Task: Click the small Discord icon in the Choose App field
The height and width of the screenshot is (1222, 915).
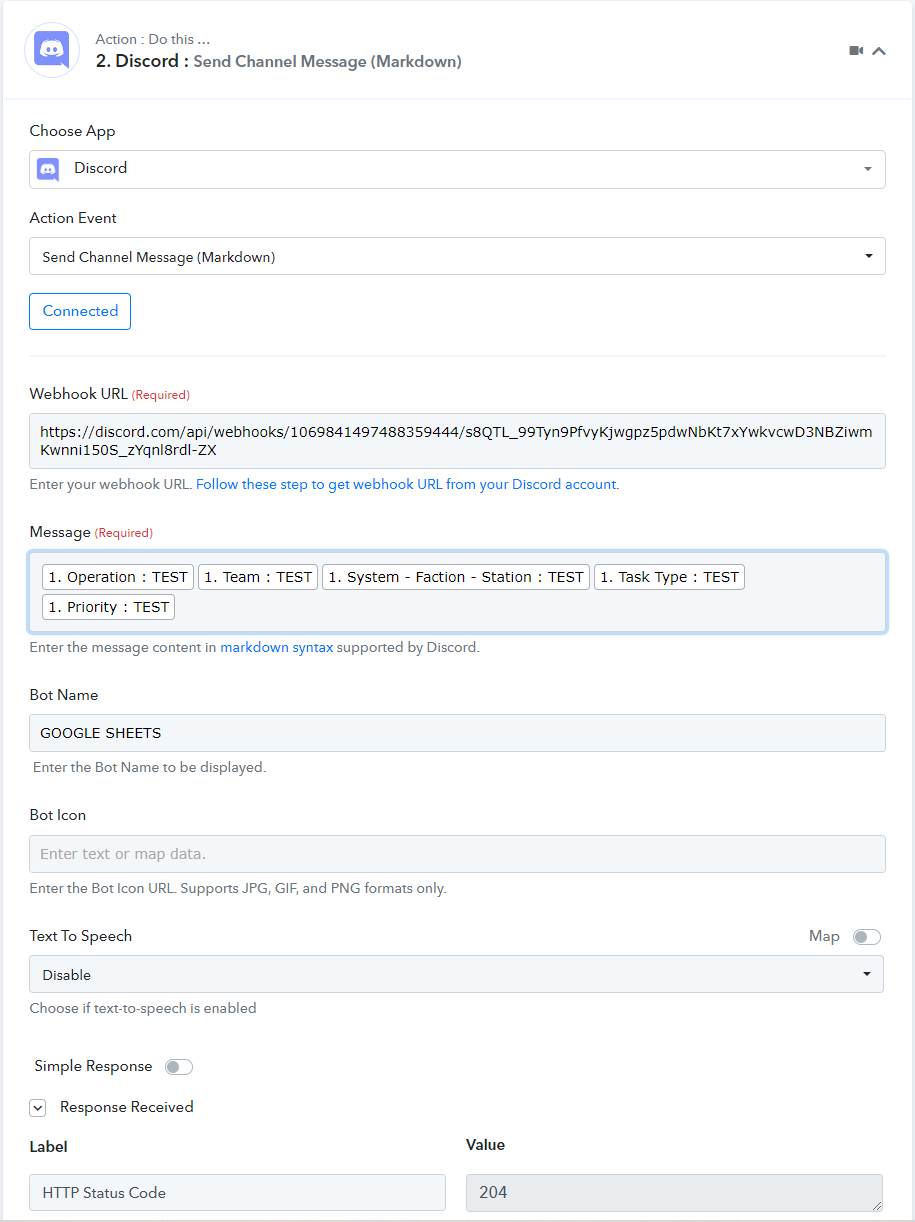Action: click(x=48, y=169)
